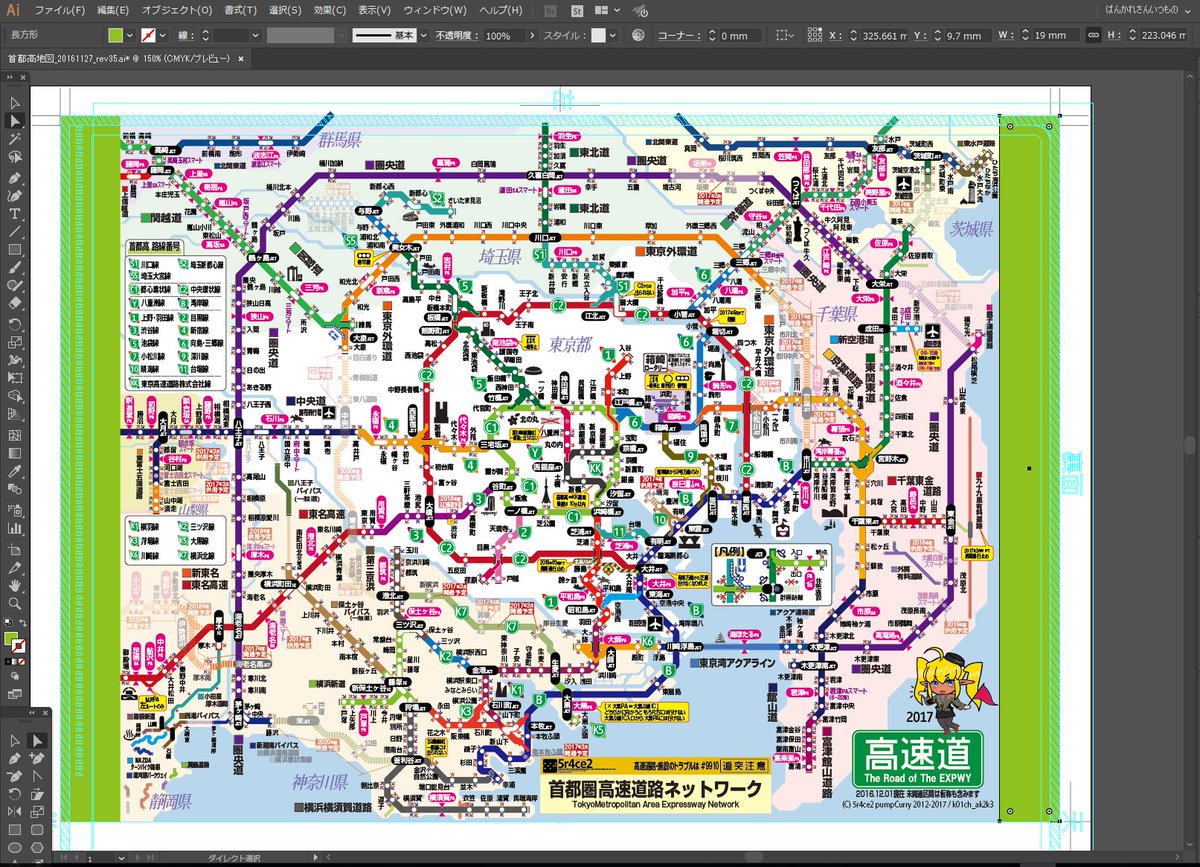
Task: Select the Column Graph tool
Action: tap(15, 526)
